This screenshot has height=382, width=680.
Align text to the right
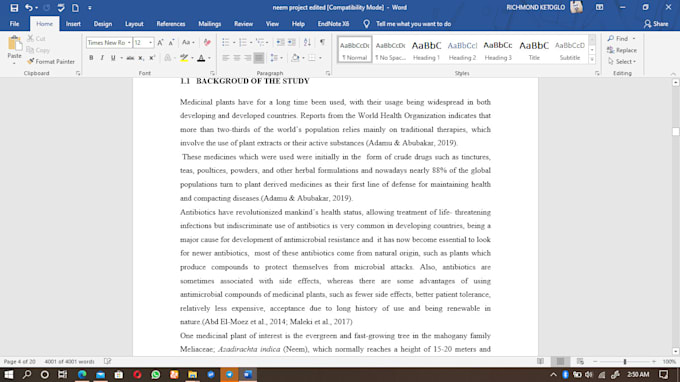click(x=248, y=58)
